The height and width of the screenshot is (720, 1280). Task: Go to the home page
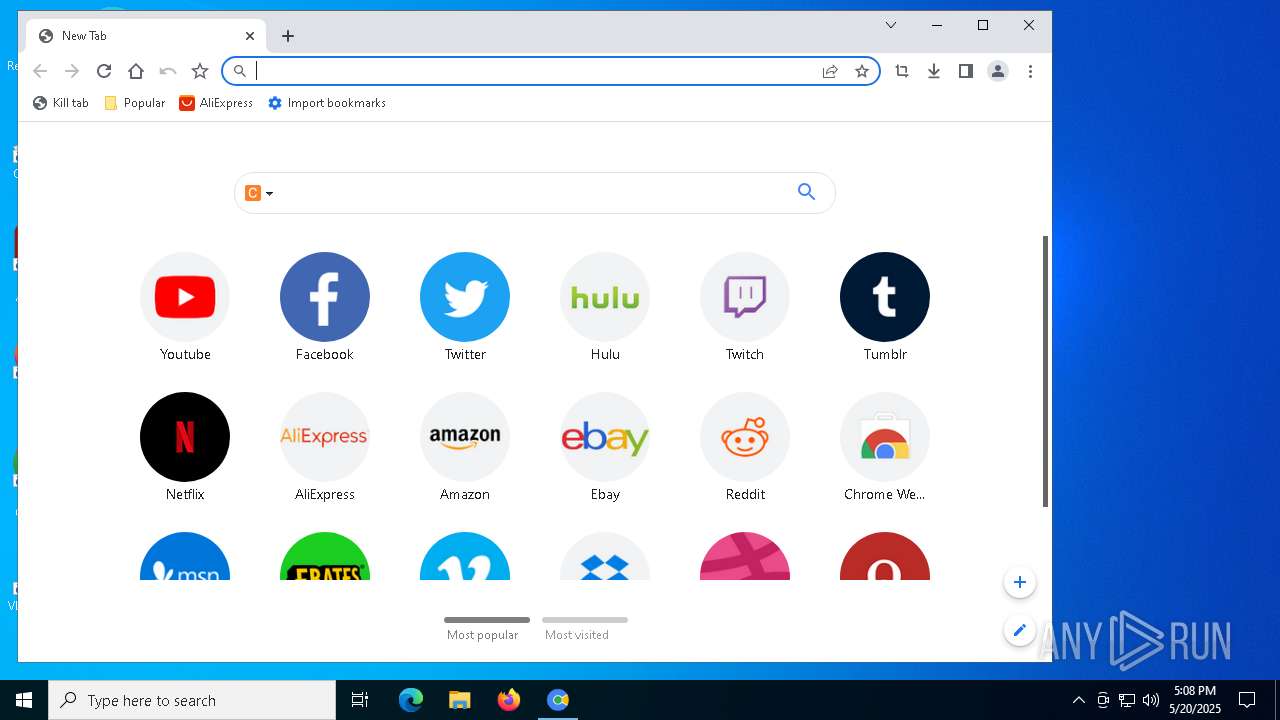[136, 71]
